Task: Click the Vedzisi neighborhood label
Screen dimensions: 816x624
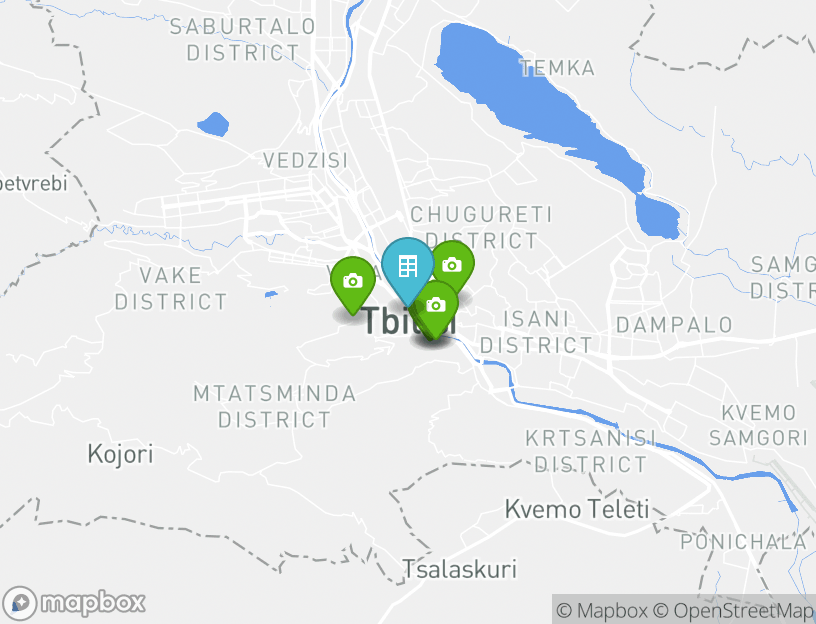Action: (305, 160)
